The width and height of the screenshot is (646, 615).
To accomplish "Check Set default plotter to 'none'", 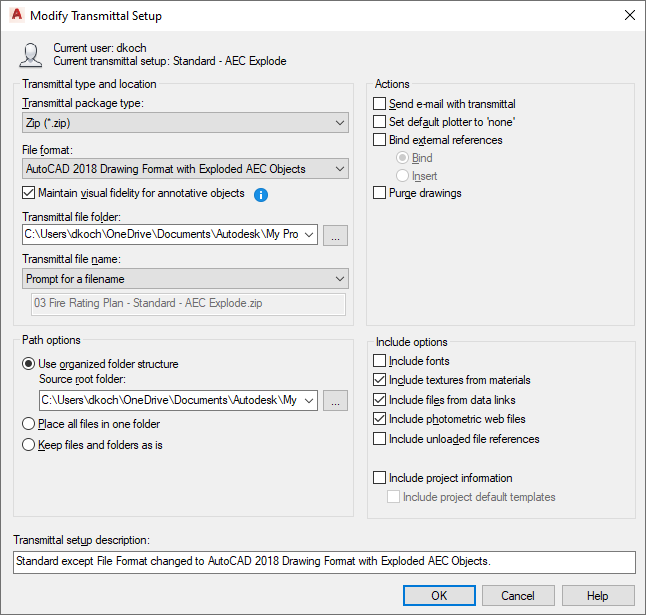I will 379,122.
